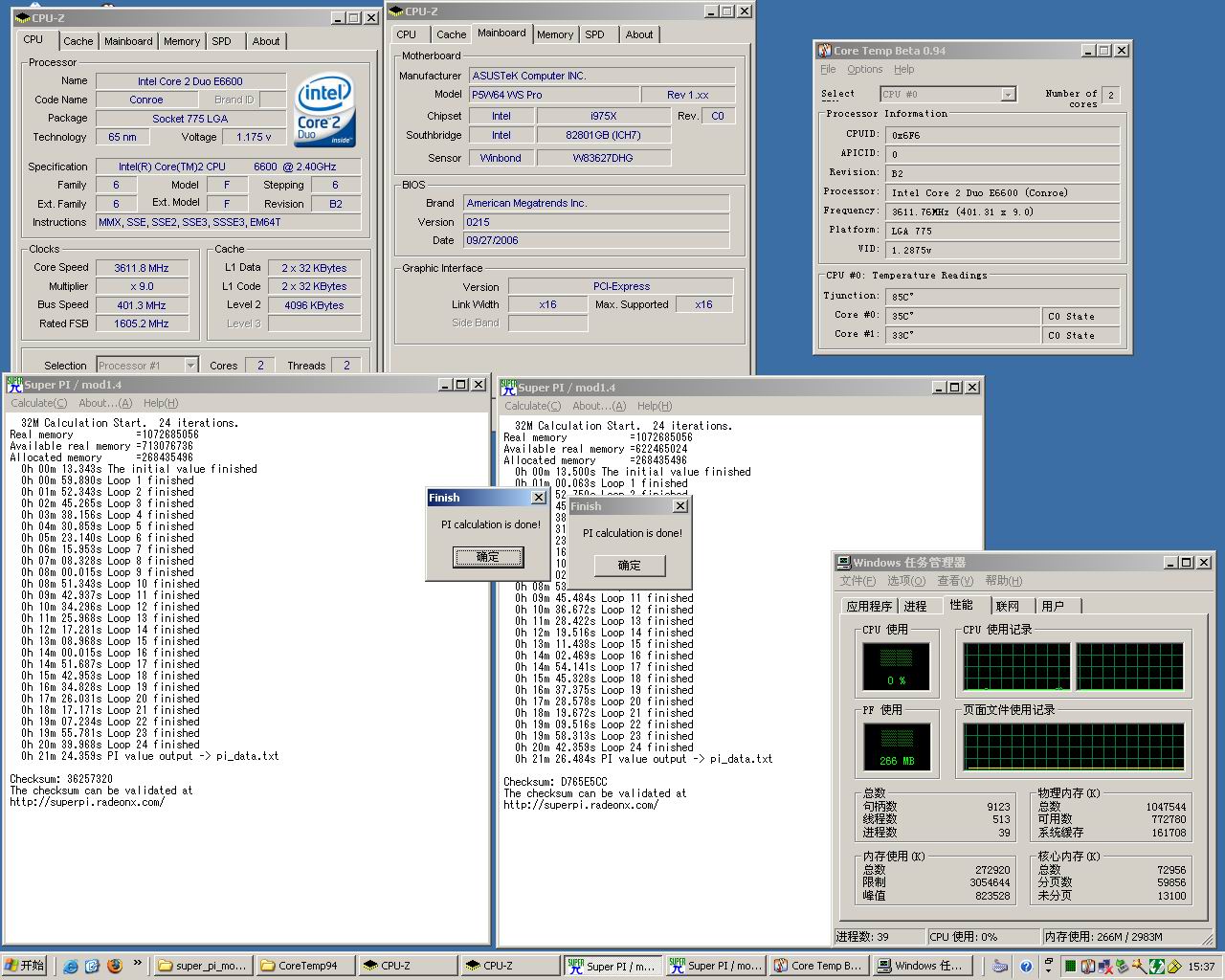Click the CPU usage 0 % gauge
This screenshot has width=1225, height=980.
pos(896,667)
